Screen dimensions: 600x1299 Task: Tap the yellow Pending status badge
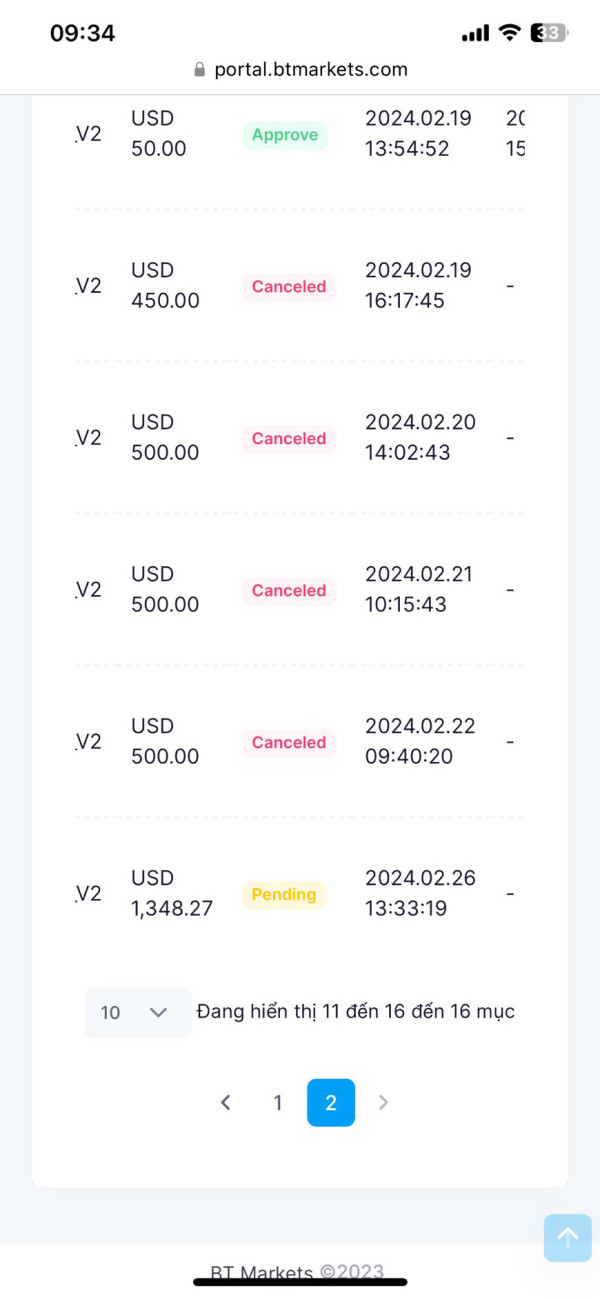284,894
